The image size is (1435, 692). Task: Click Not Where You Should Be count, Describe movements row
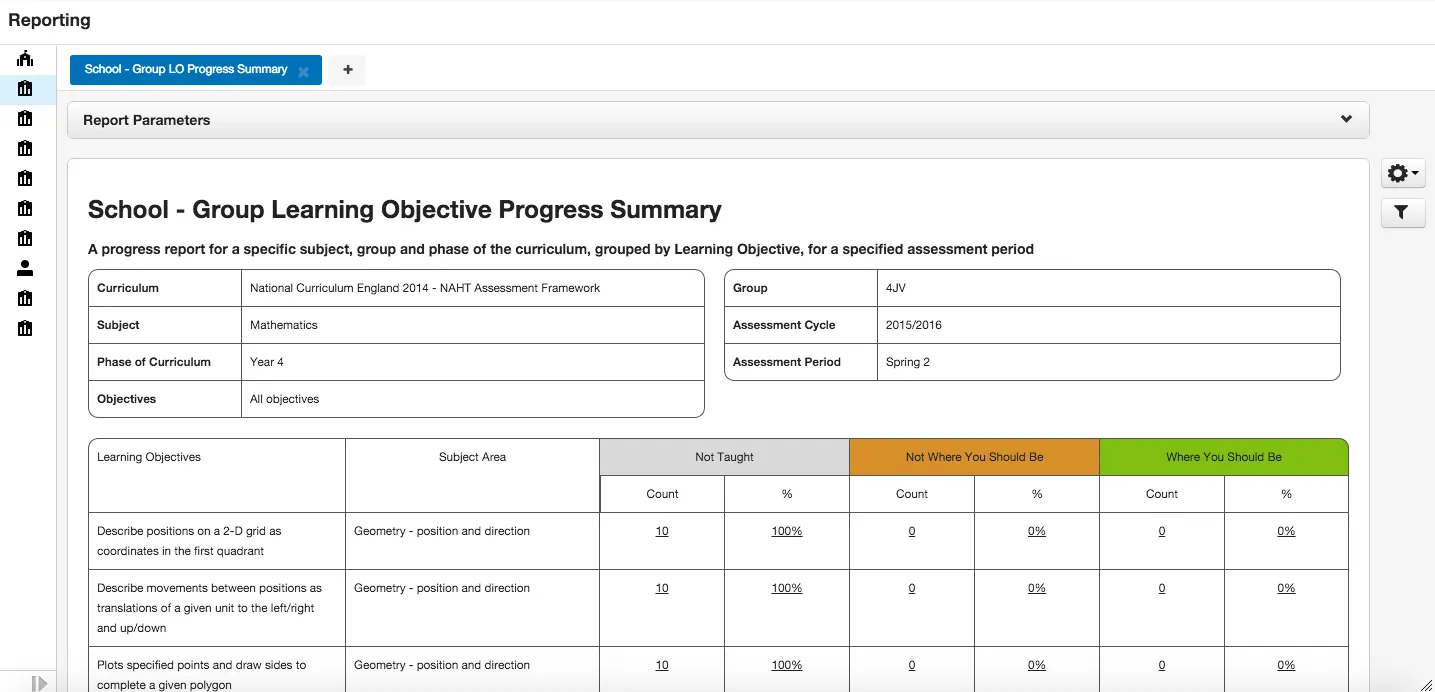point(912,588)
